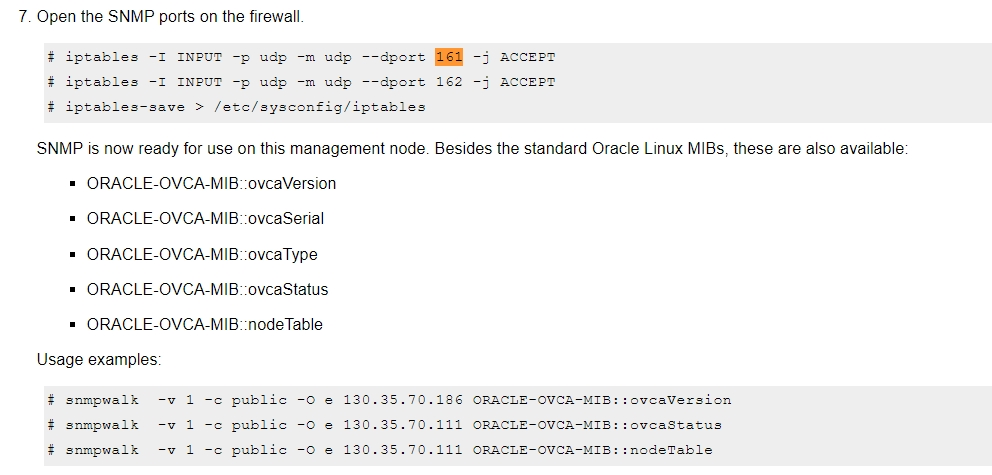Click the 162 port number in second command
Image resolution: width=992 pixels, height=475 pixels.
coord(449,82)
